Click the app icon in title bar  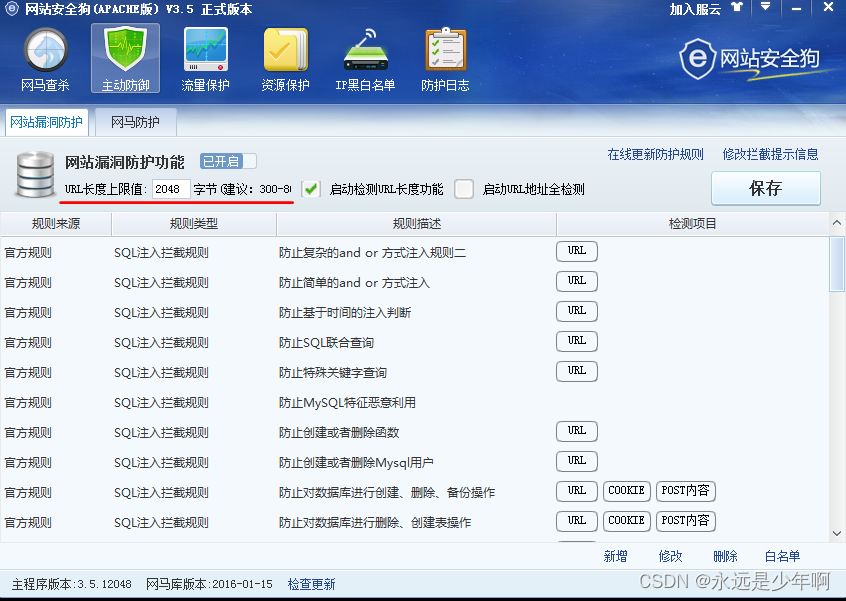(x=11, y=8)
